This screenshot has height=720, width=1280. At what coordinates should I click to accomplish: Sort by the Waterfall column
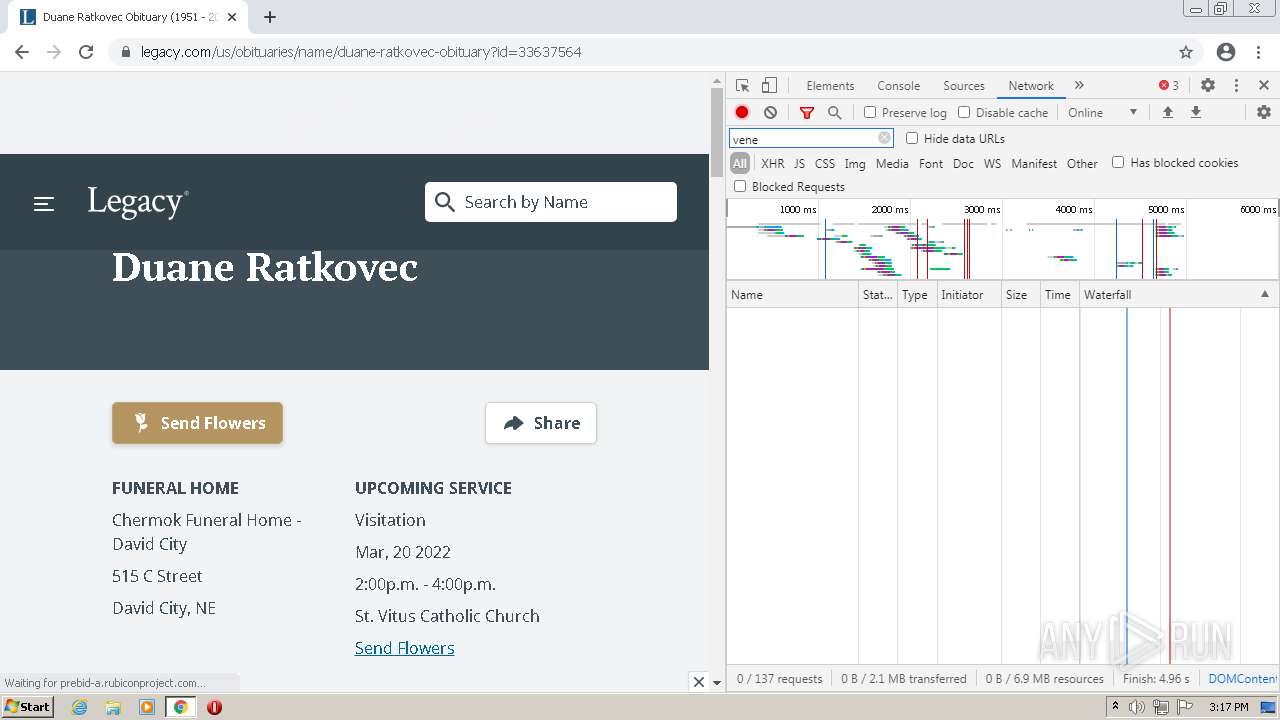pos(1178,295)
